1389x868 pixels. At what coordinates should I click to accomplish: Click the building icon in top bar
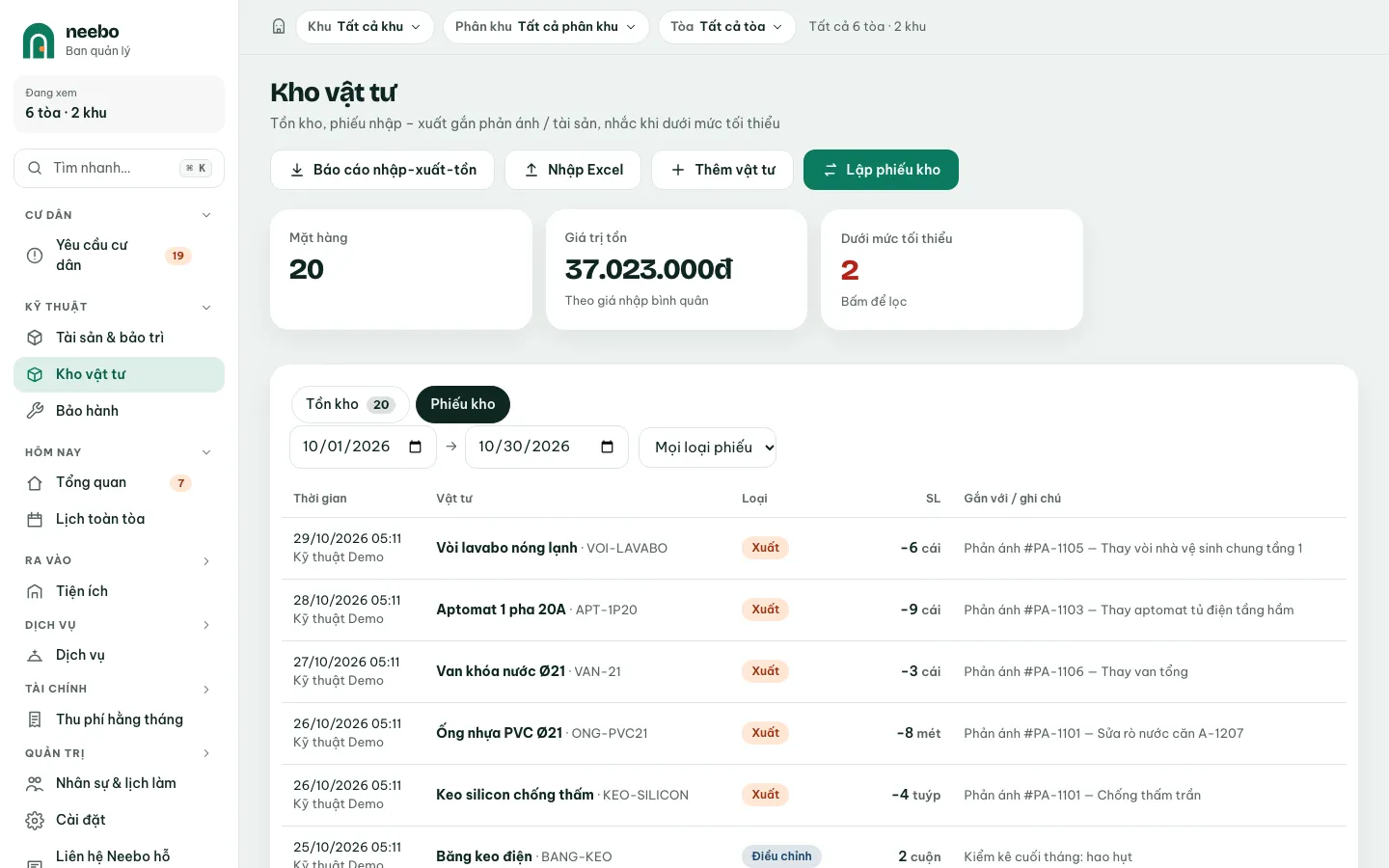[x=279, y=27]
